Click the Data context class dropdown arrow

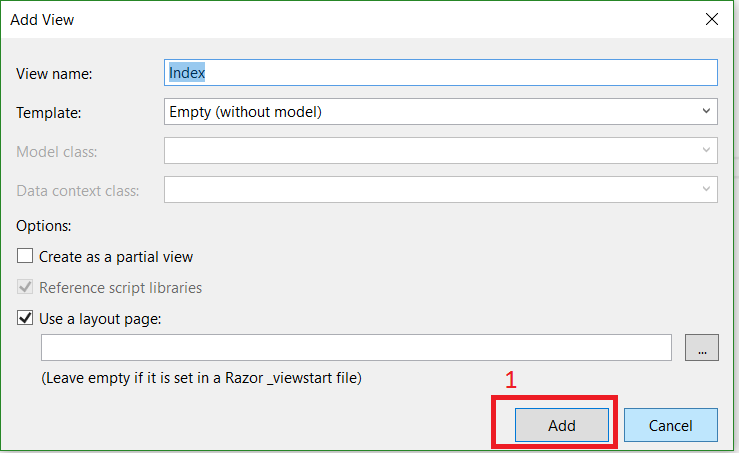click(x=707, y=189)
